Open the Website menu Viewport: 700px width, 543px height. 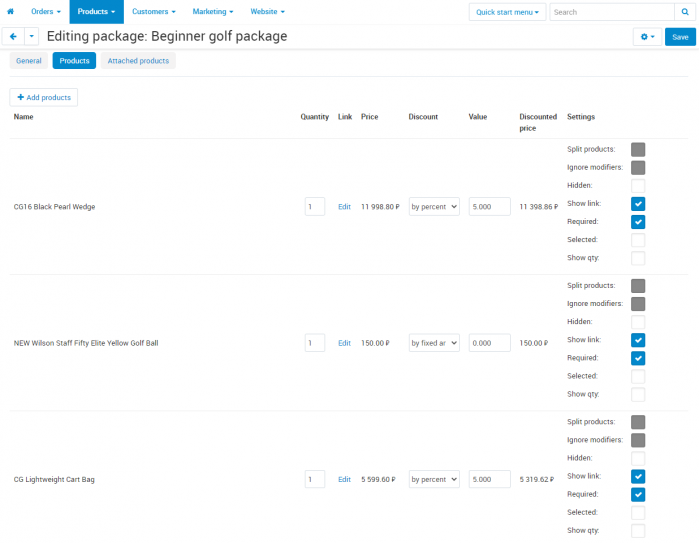(267, 12)
